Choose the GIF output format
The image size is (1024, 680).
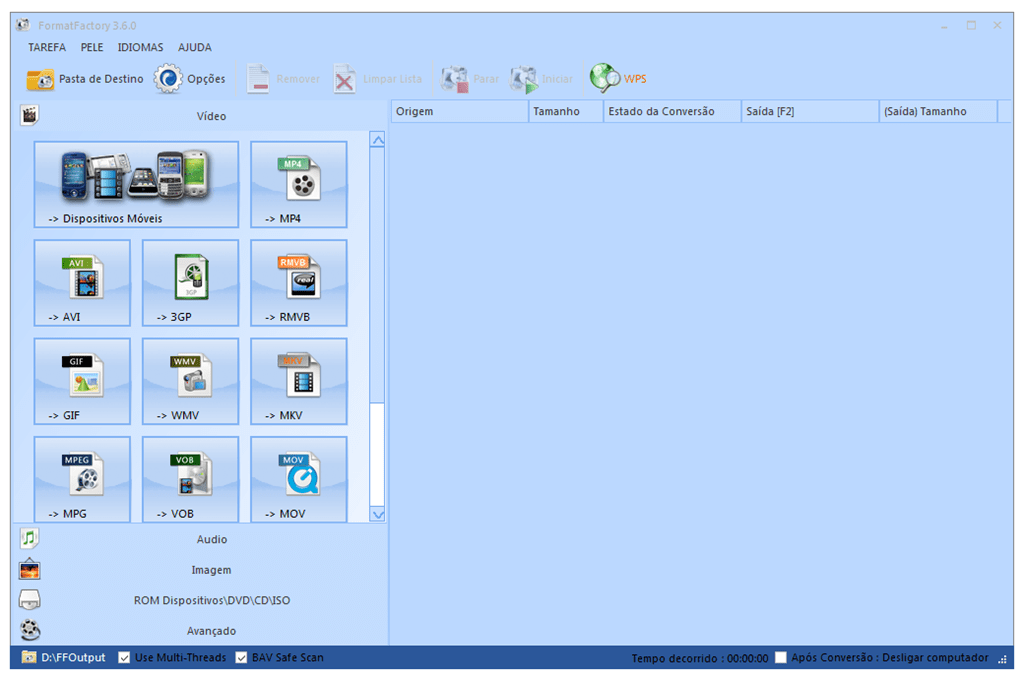click(x=82, y=381)
